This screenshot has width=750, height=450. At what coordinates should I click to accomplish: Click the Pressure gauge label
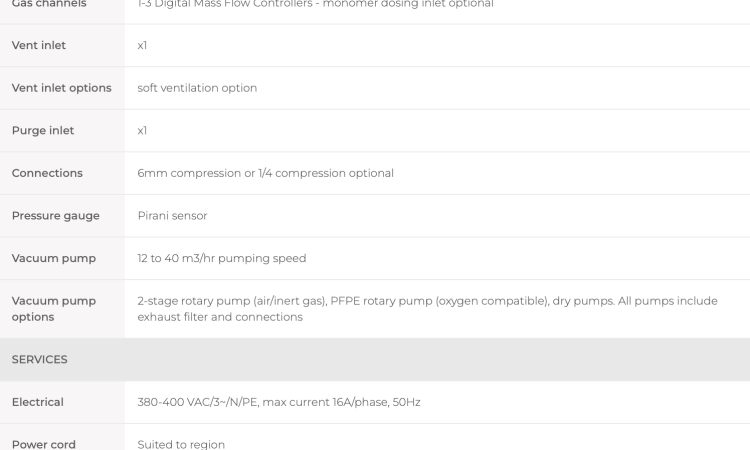click(x=55, y=216)
